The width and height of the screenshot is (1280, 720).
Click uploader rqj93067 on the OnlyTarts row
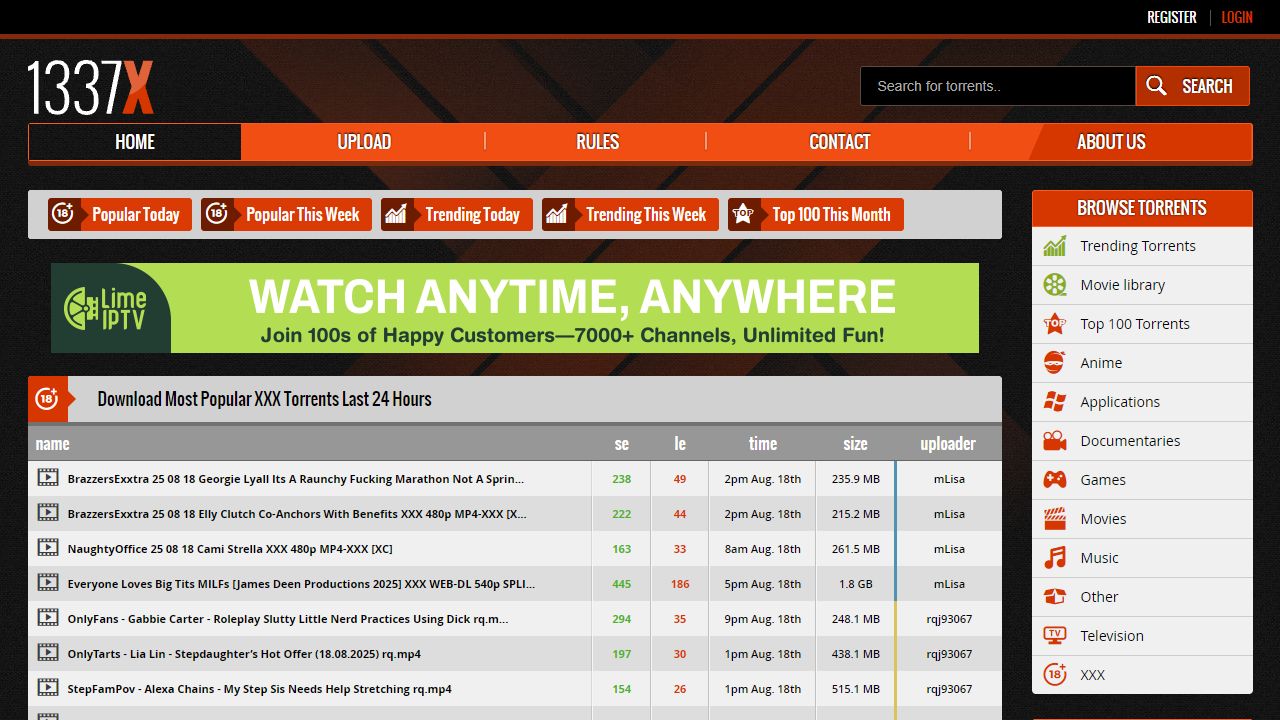(949, 654)
